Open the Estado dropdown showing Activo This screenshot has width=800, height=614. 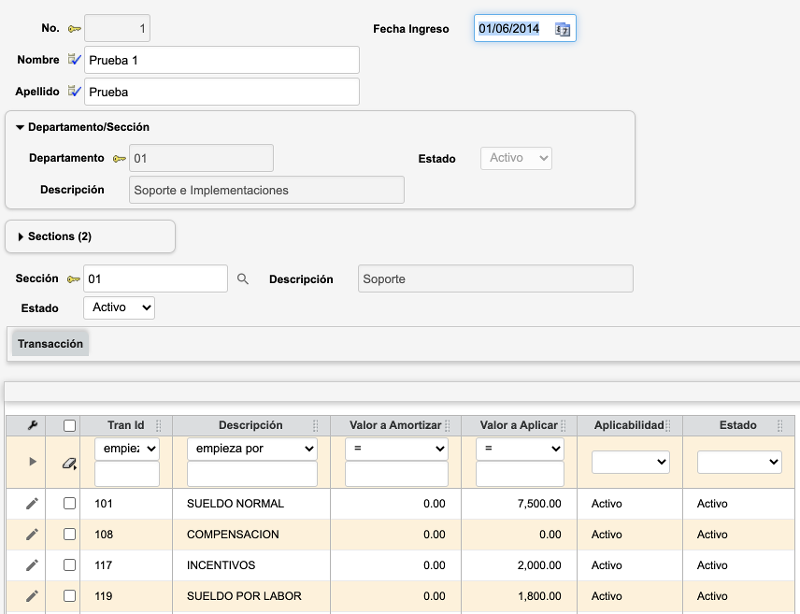pyautogui.click(x=118, y=308)
